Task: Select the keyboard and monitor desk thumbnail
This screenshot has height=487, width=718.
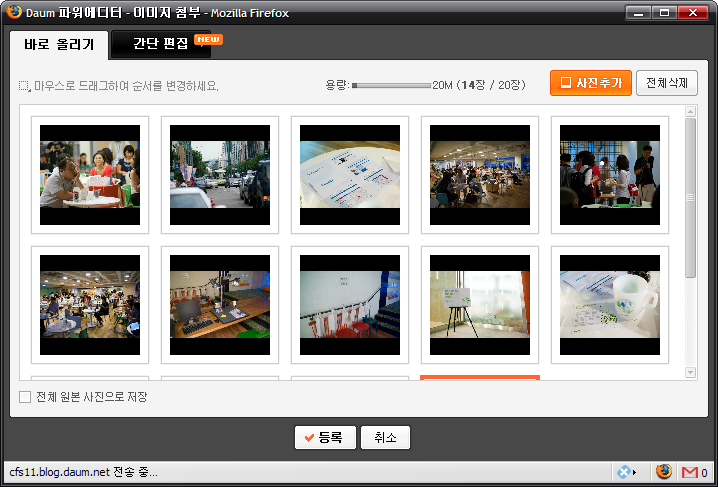Action: pos(220,305)
